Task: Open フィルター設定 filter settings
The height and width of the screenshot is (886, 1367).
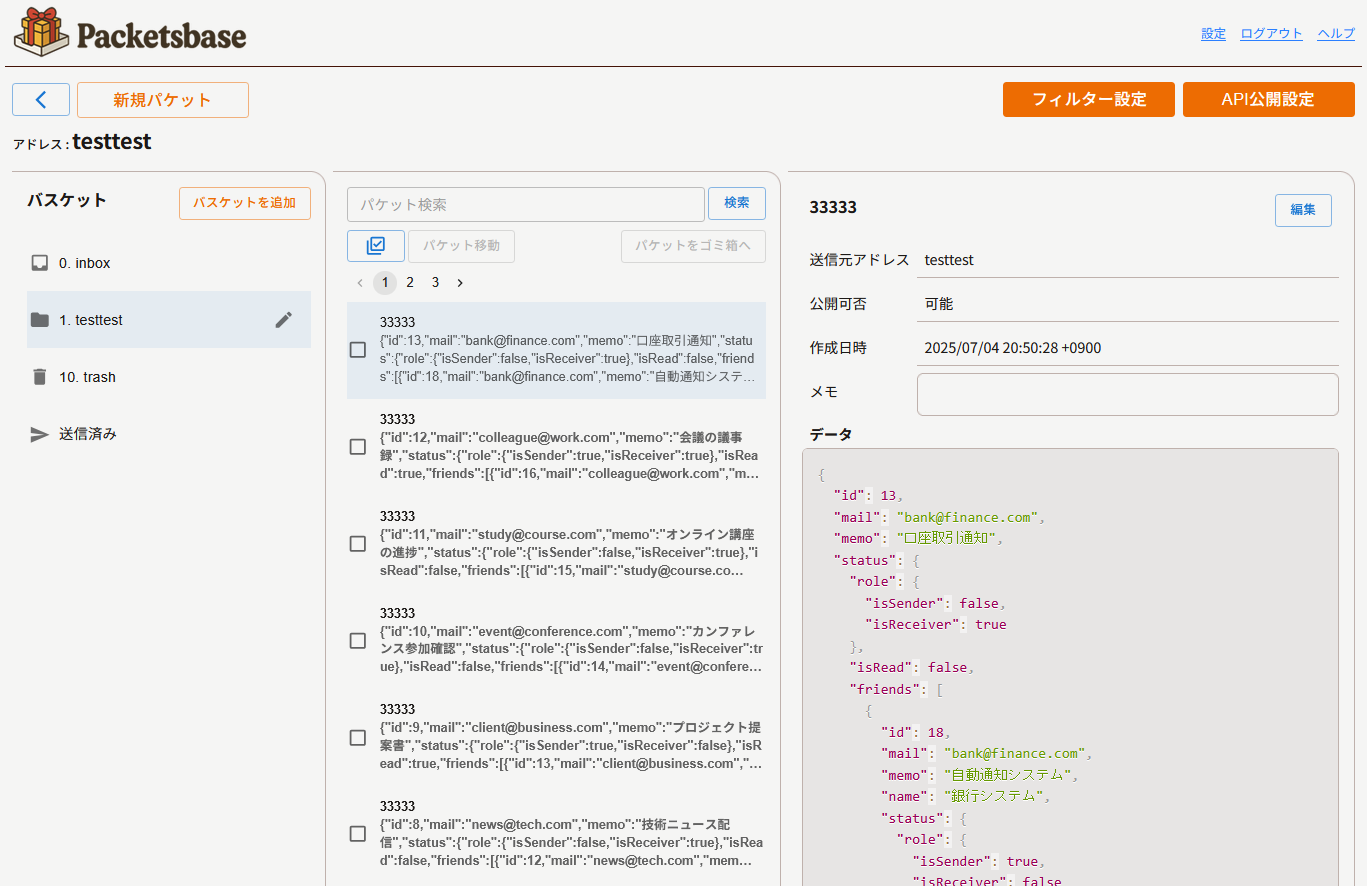Action: point(1089,100)
